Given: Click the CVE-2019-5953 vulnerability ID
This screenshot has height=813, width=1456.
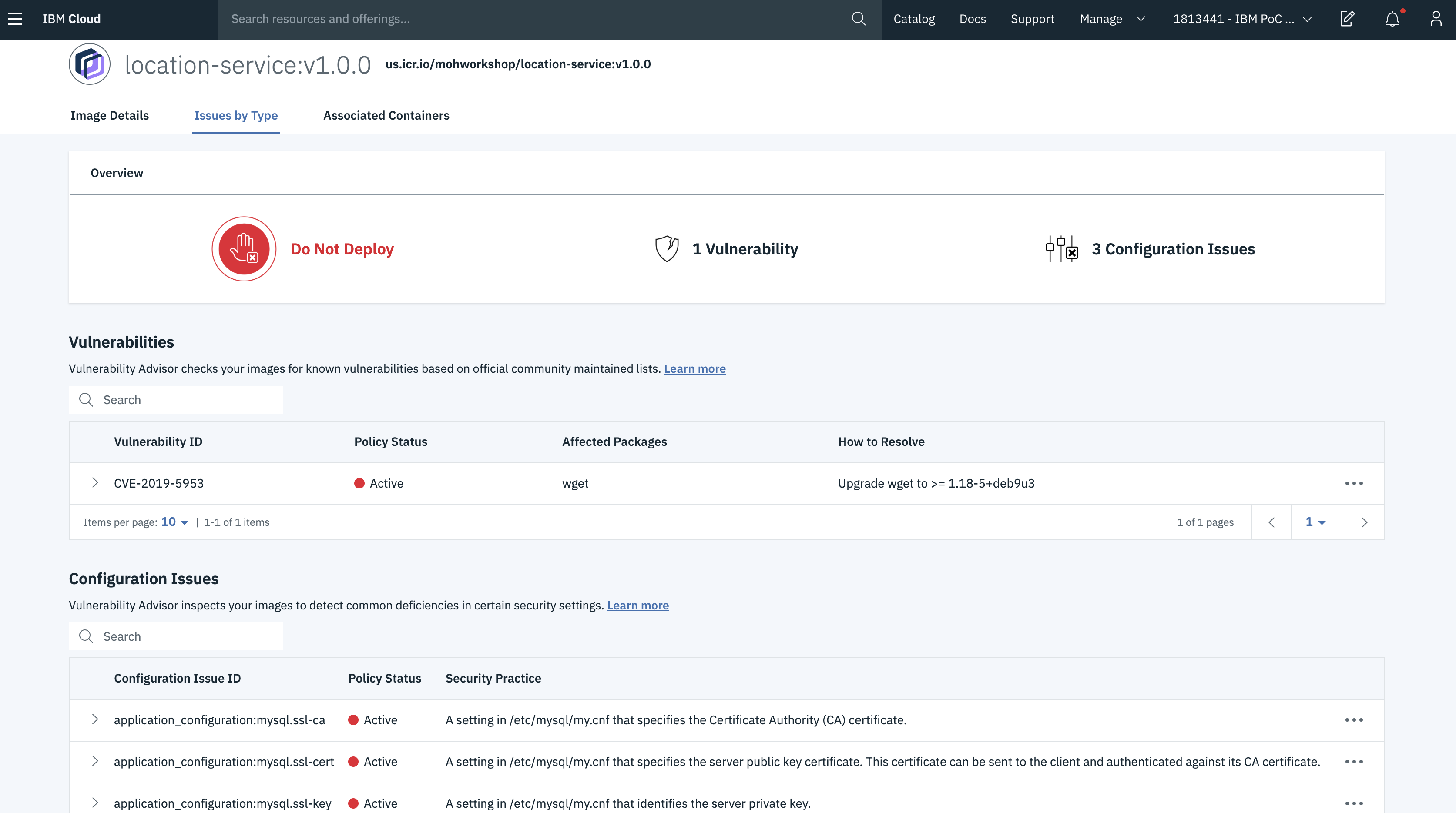Looking at the screenshot, I should [159, 484].
